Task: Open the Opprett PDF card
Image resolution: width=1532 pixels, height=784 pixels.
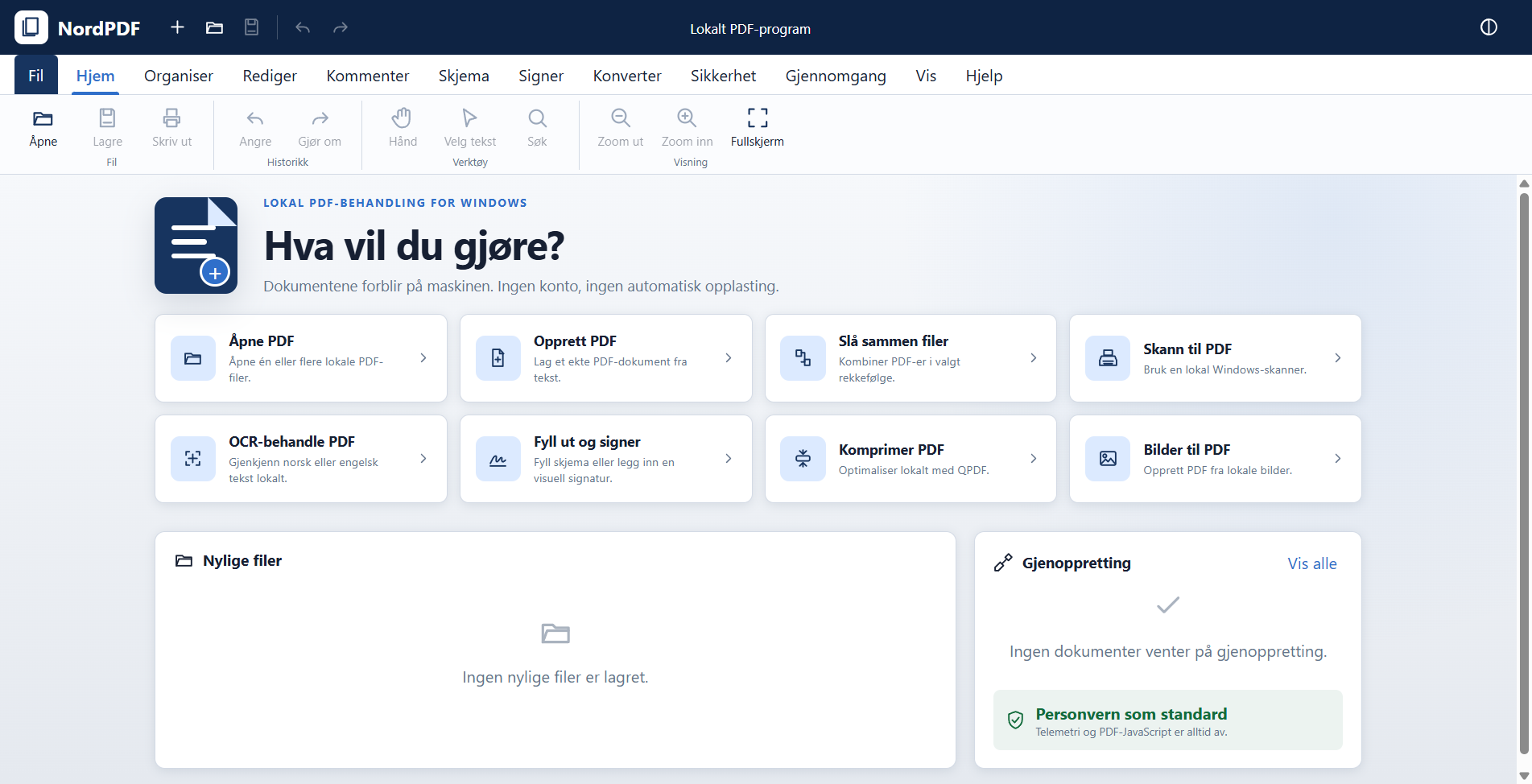Action: (605, 358)
